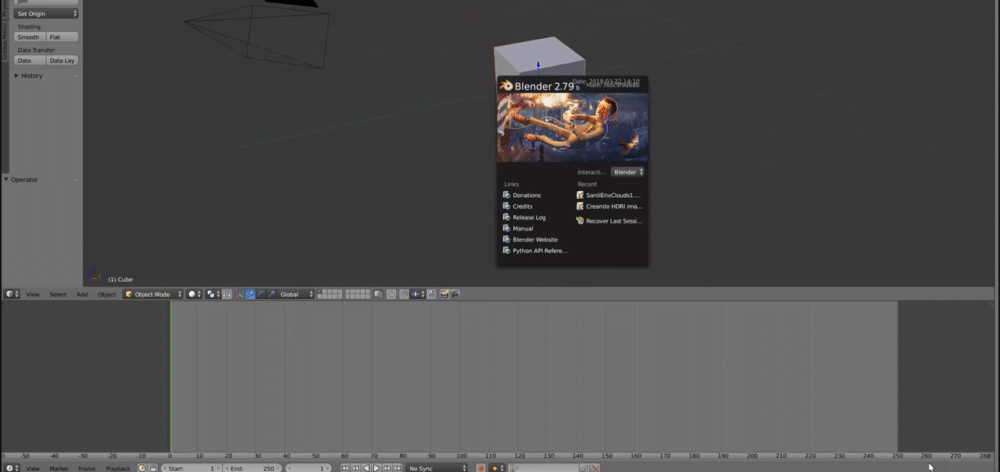Toggle the 3D manipulator widget
1000x472 pixels.
240,294
